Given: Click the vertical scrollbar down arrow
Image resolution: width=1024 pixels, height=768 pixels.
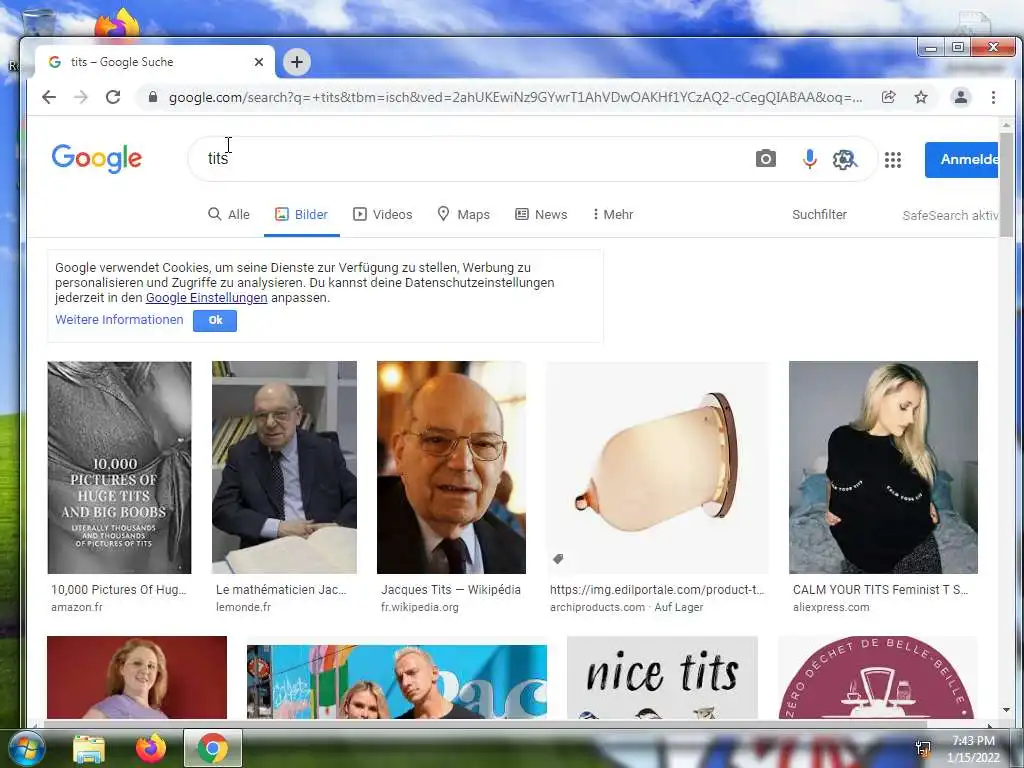Looking at the screenshot, I should point(1006,710).
